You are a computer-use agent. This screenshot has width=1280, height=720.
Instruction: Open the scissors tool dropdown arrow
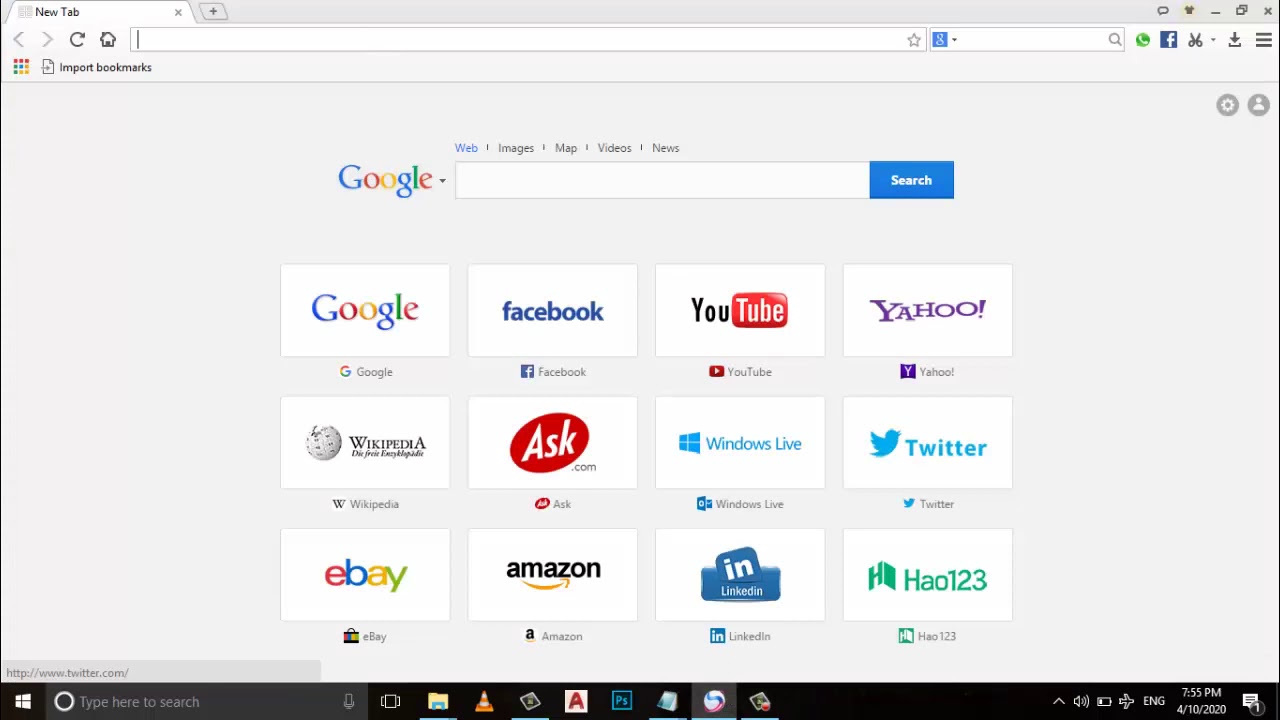(1213, 40)
